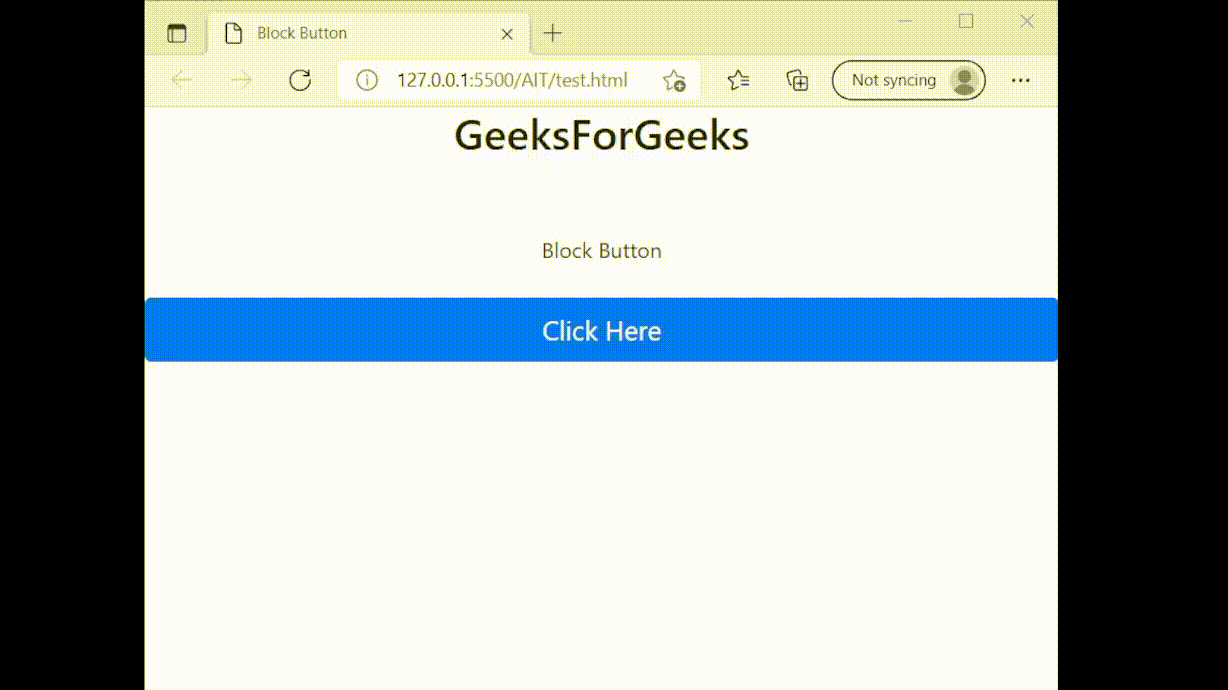
Task: Close the Block Button tab
Action: [507, 33]
